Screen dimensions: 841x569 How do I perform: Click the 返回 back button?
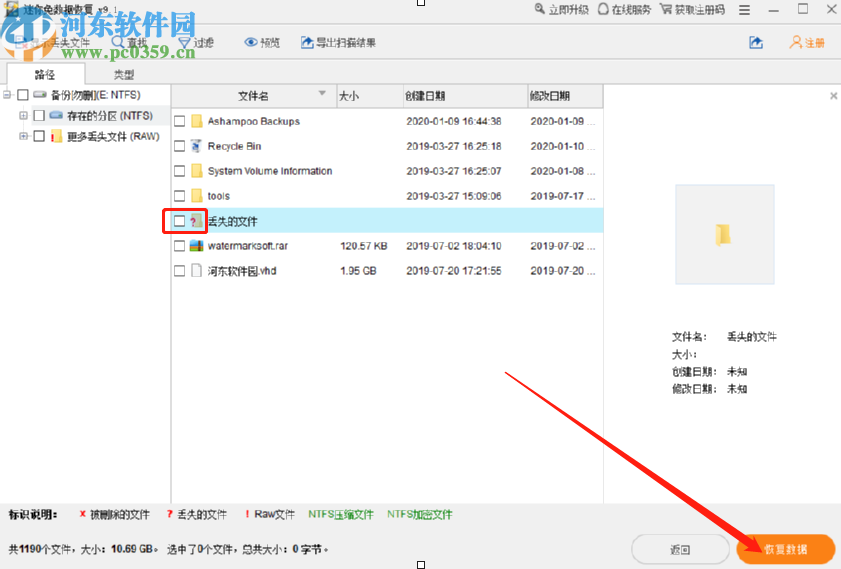(680, 549)
